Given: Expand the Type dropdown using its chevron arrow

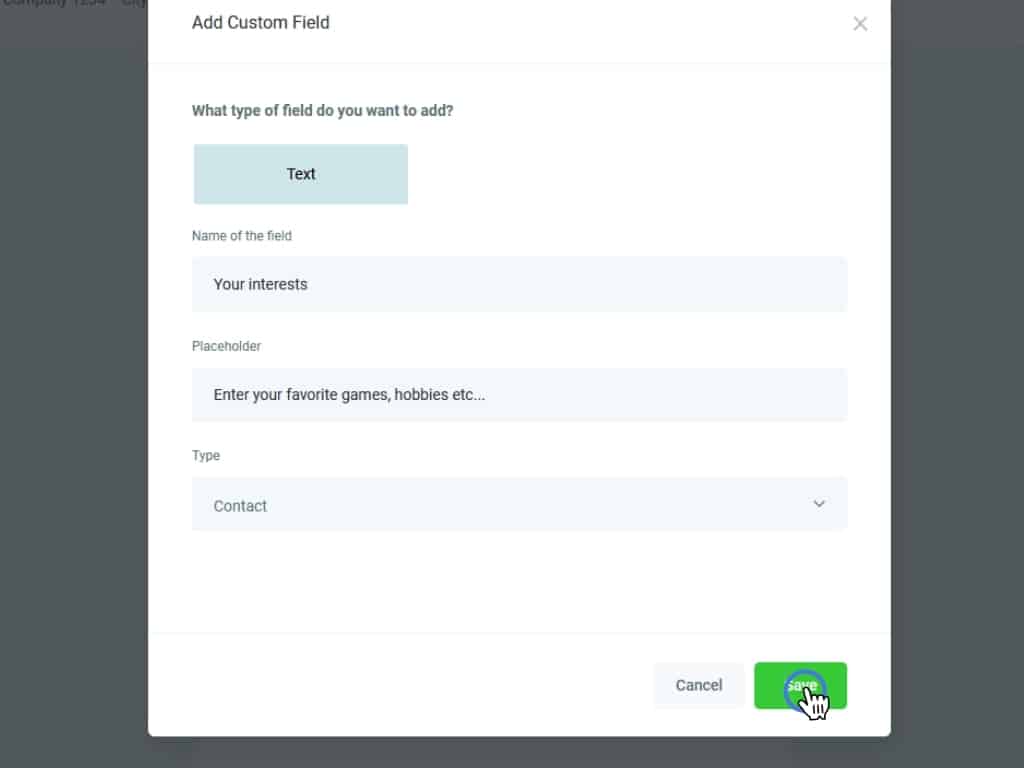Looking at the screenshot, I should point(819,504).
